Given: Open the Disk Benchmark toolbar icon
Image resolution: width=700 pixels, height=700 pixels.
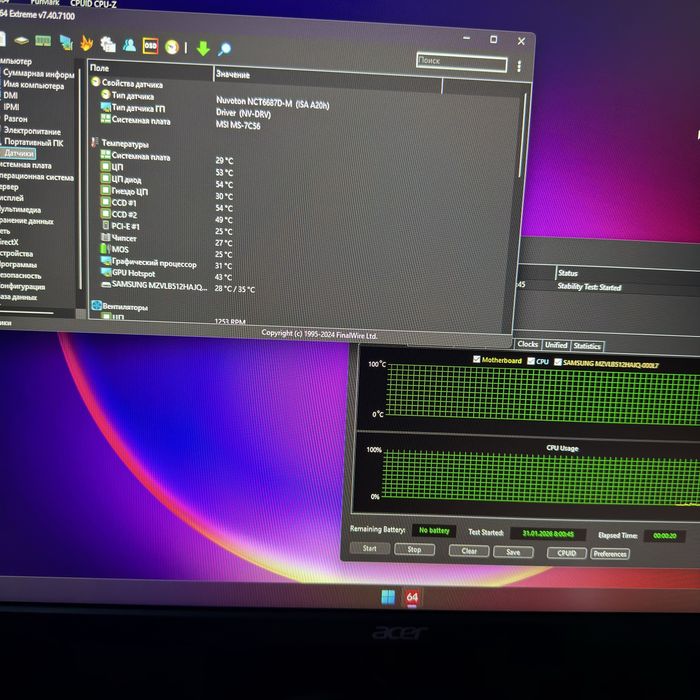Looking at the screenshot, I should point(21,41).
